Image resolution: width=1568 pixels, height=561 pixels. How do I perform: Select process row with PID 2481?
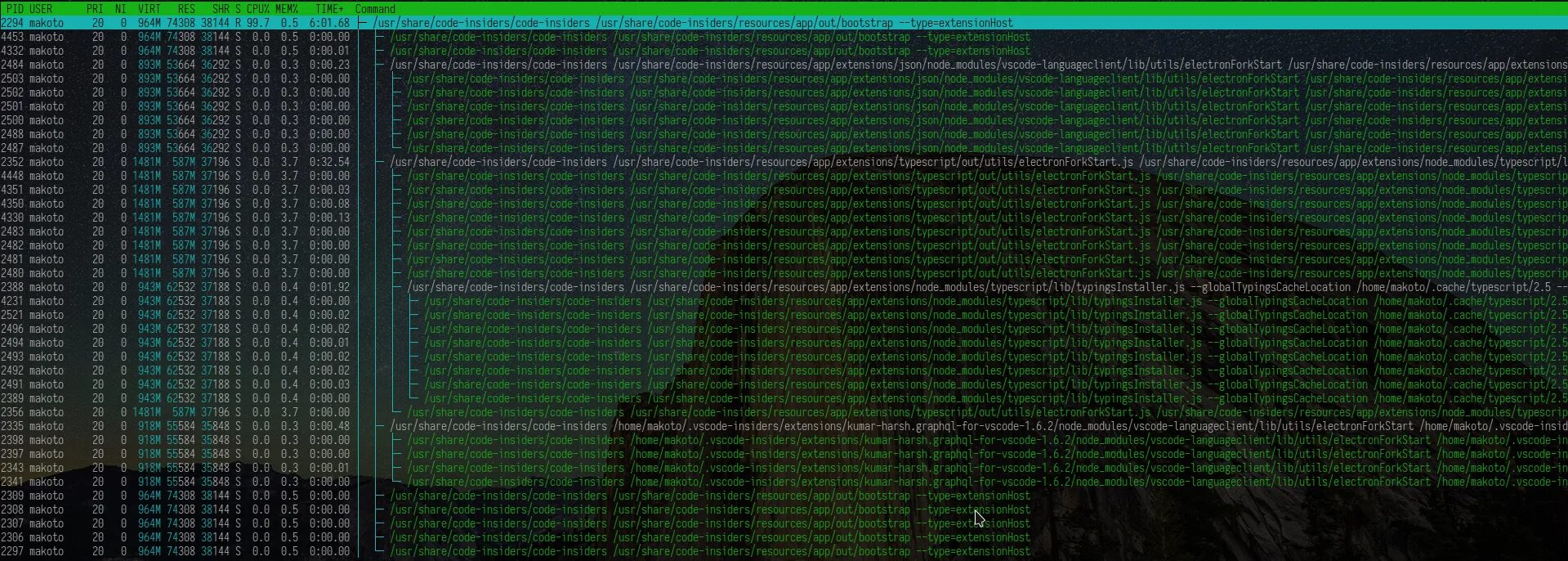click(784, 259)
